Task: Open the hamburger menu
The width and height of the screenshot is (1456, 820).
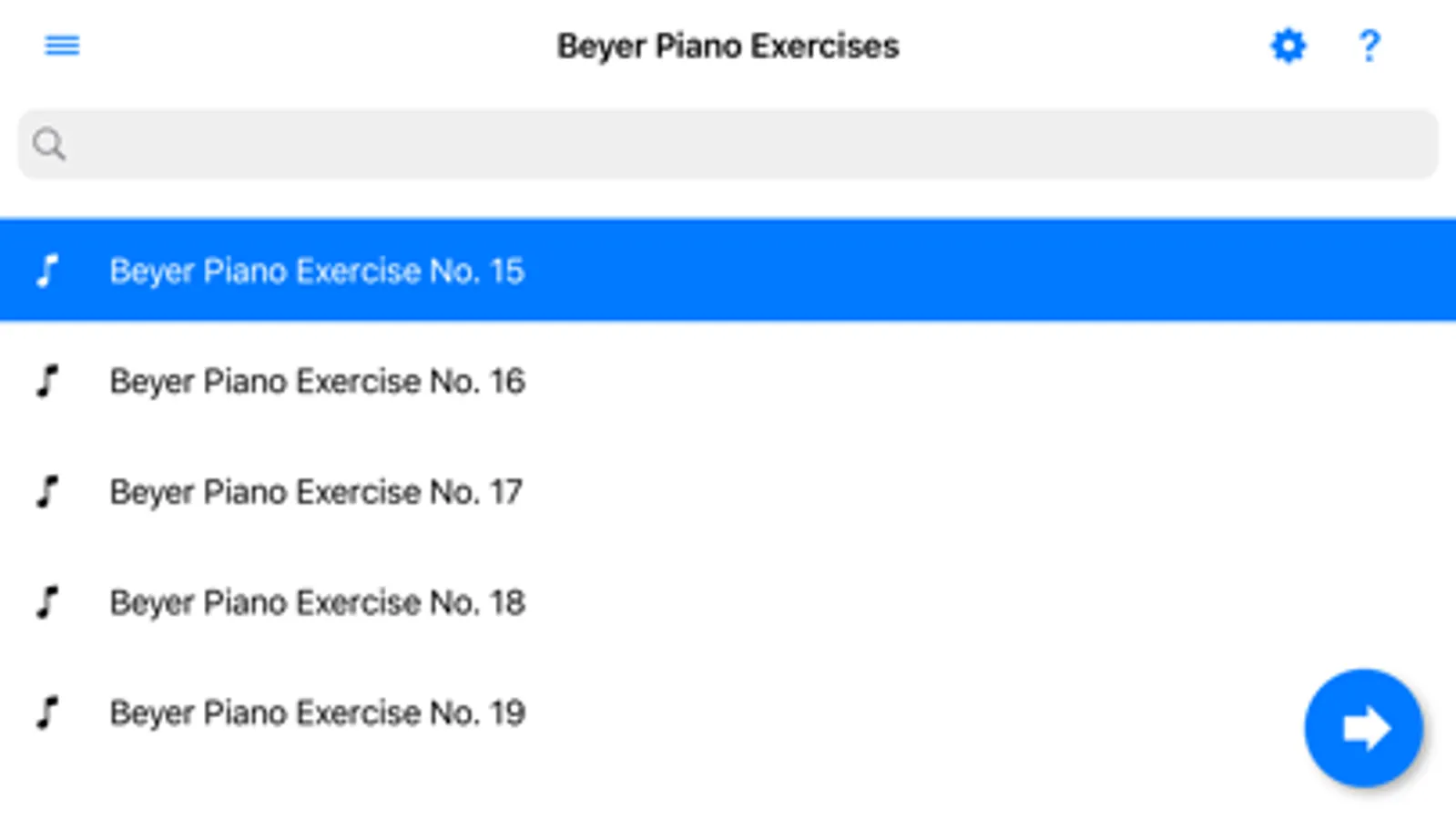Action: [x=62, y=46]
